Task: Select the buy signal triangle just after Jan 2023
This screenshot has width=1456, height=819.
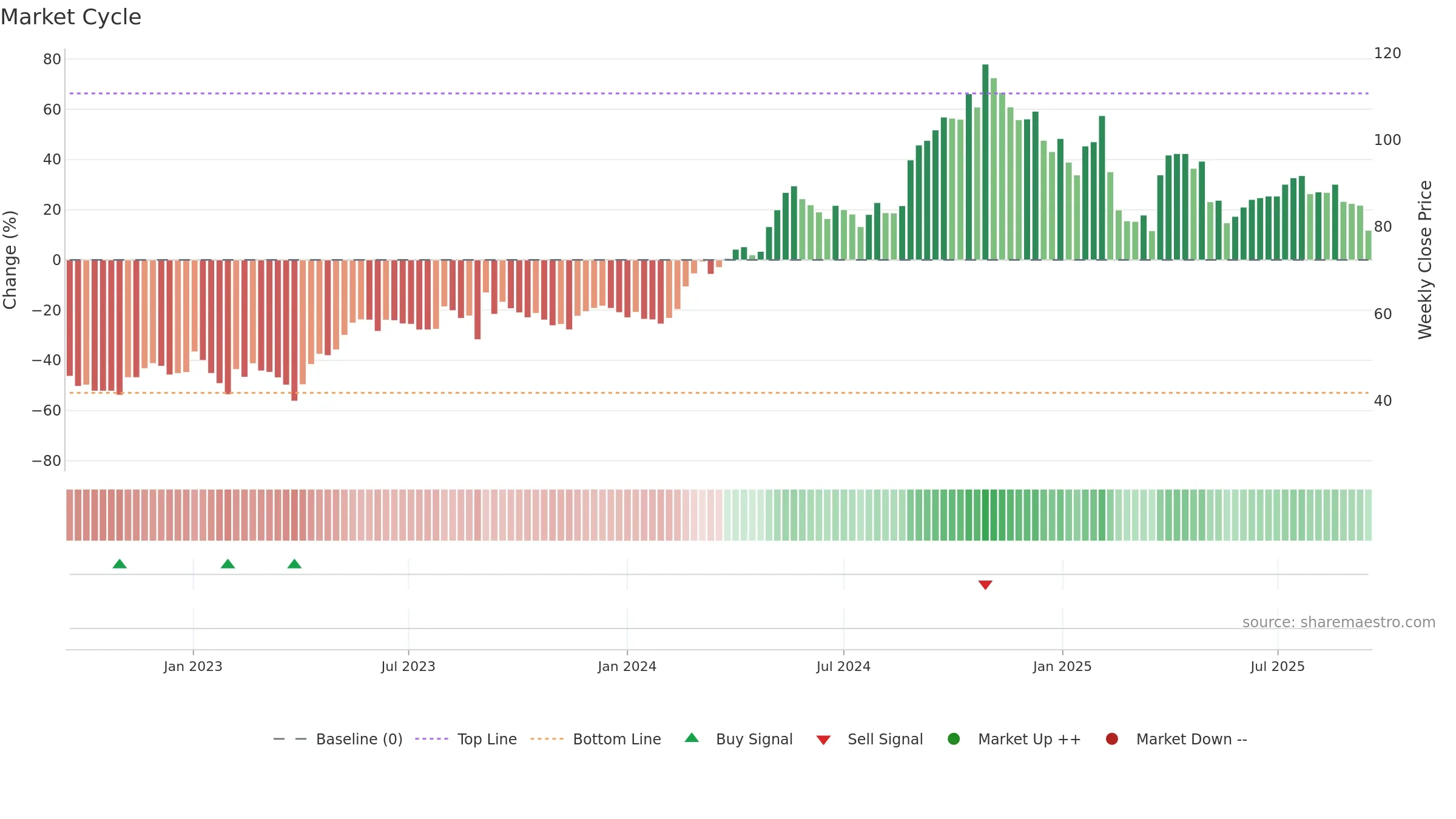Action: coord(227,564)
